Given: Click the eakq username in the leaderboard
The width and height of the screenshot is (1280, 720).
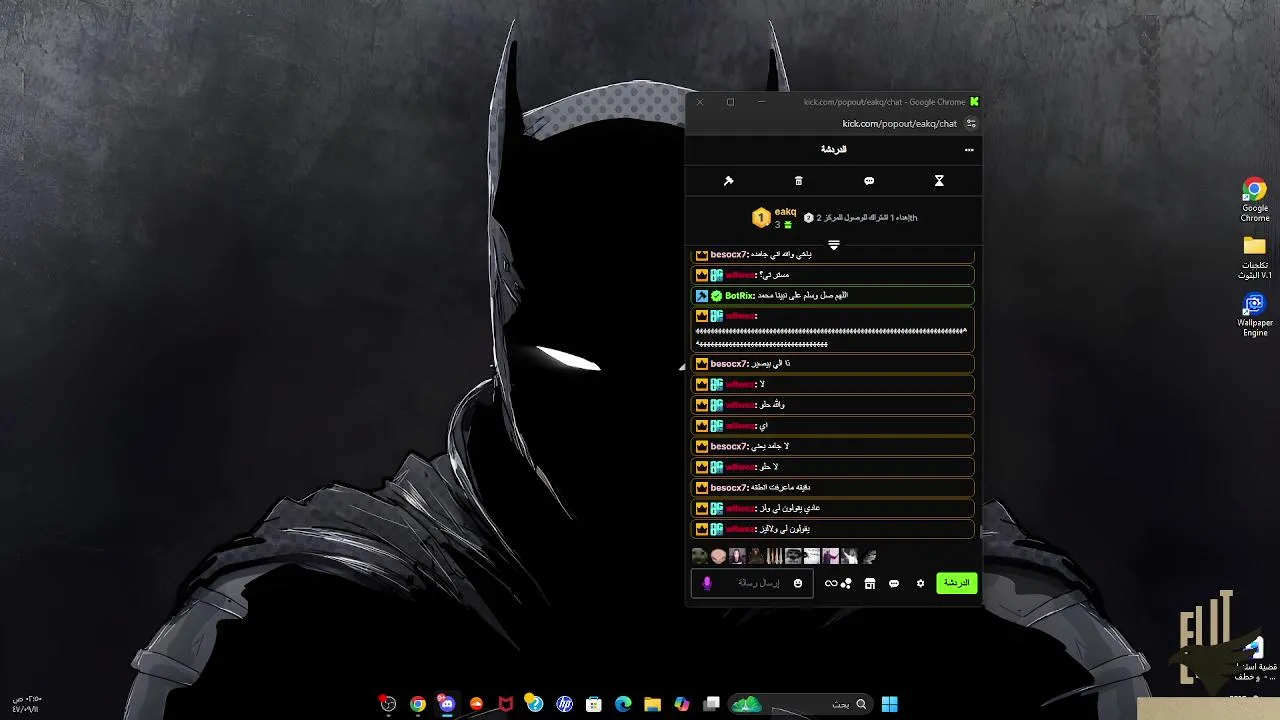Looking at the screenshot, I should (785, 211).
